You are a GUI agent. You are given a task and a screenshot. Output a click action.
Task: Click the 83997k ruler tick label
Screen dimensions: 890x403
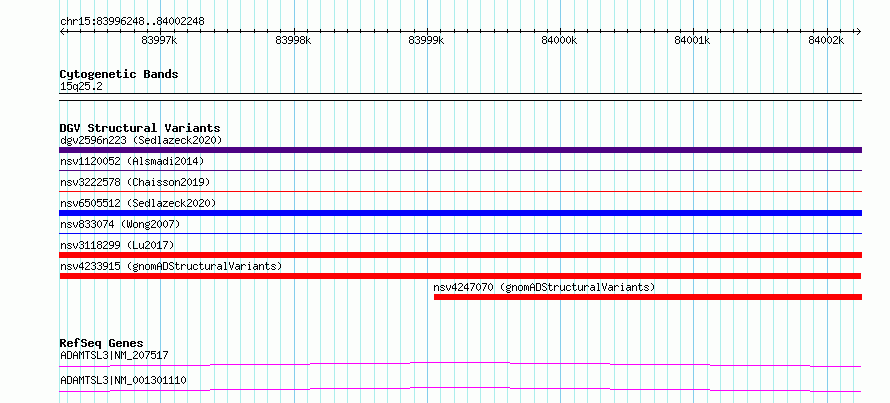click(159, 41)
